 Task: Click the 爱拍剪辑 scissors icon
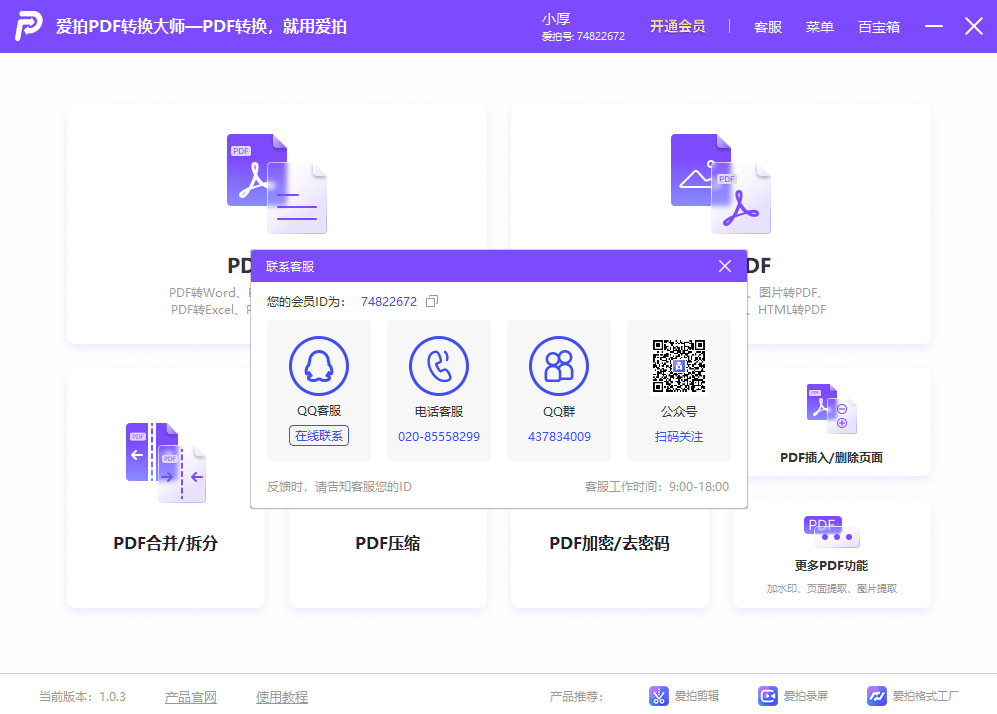659,696
